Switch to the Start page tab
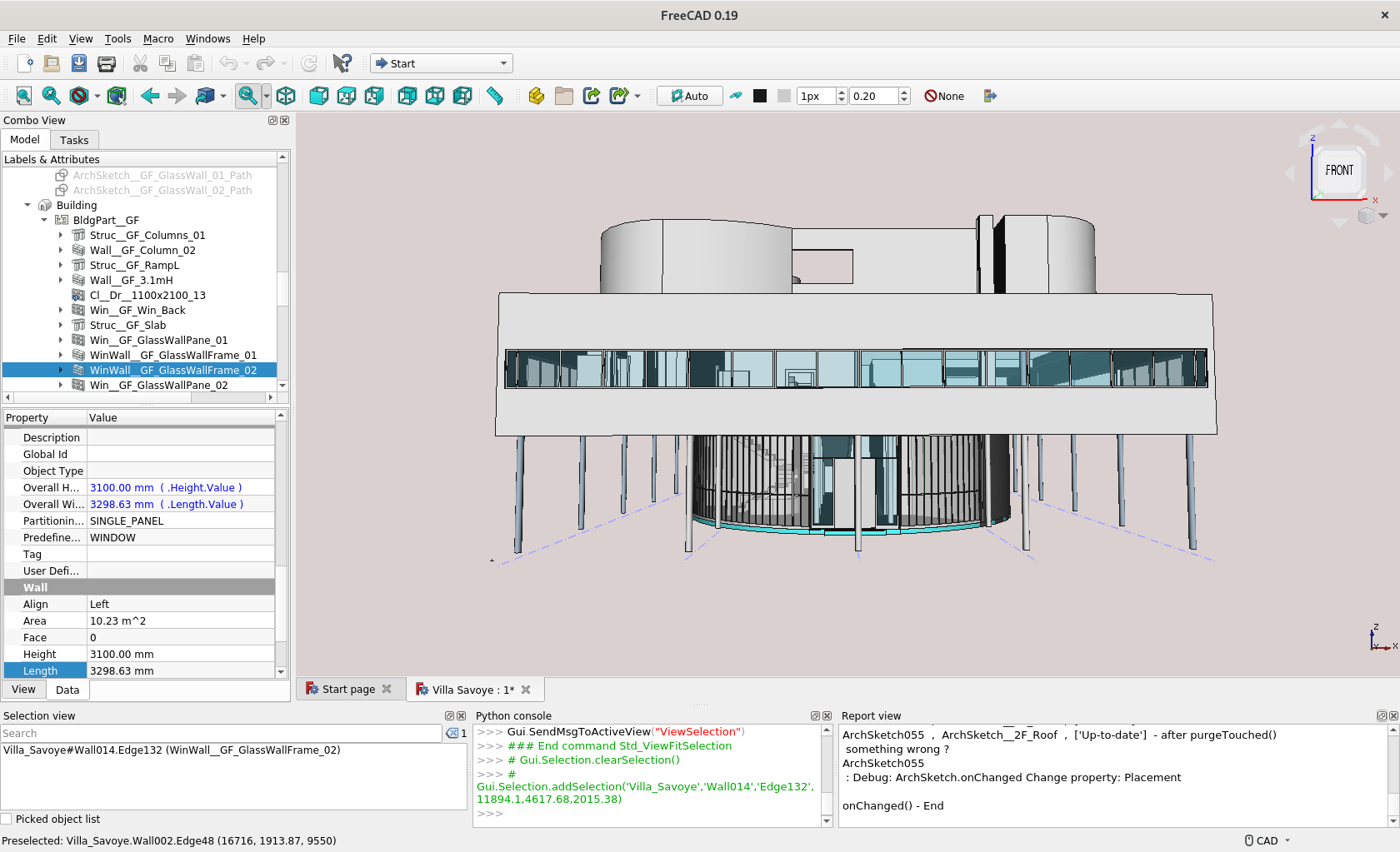 tap(348, 690)
